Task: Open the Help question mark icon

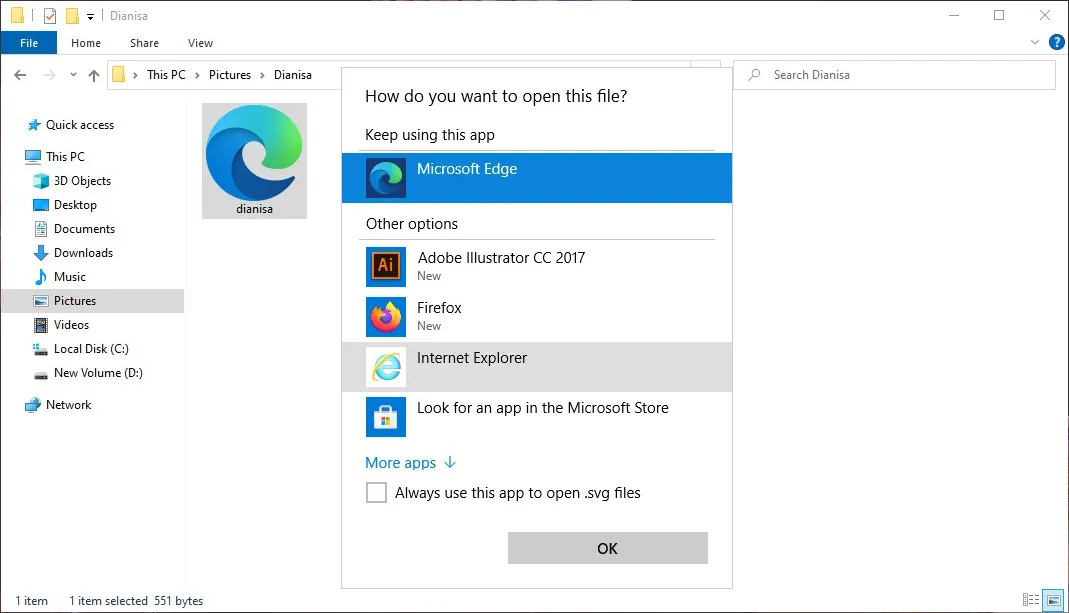Action: [x=1056, y=43]
